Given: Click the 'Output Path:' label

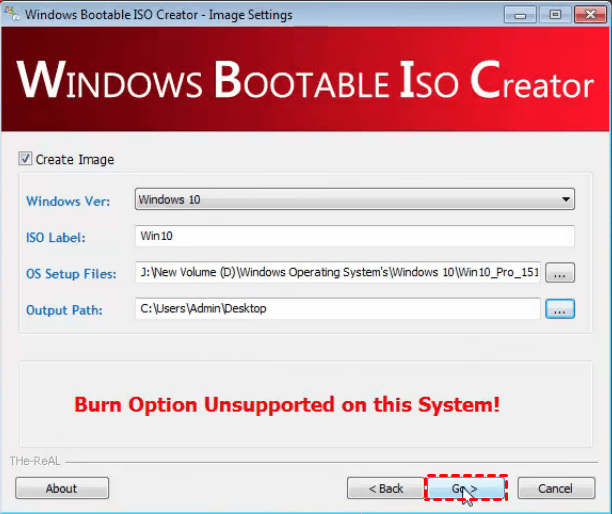Looking at the screenshot, I should point(64,310).
